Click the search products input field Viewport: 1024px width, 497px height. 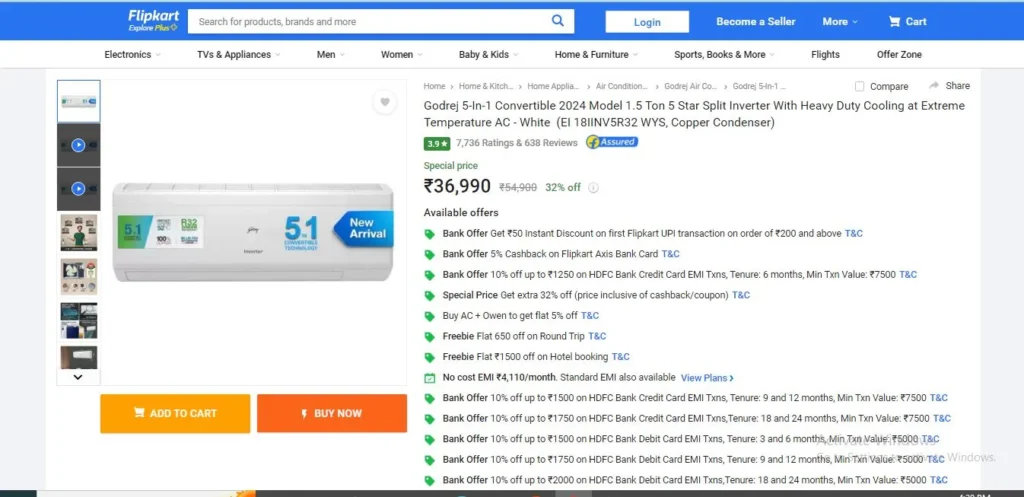pos(370,22)
